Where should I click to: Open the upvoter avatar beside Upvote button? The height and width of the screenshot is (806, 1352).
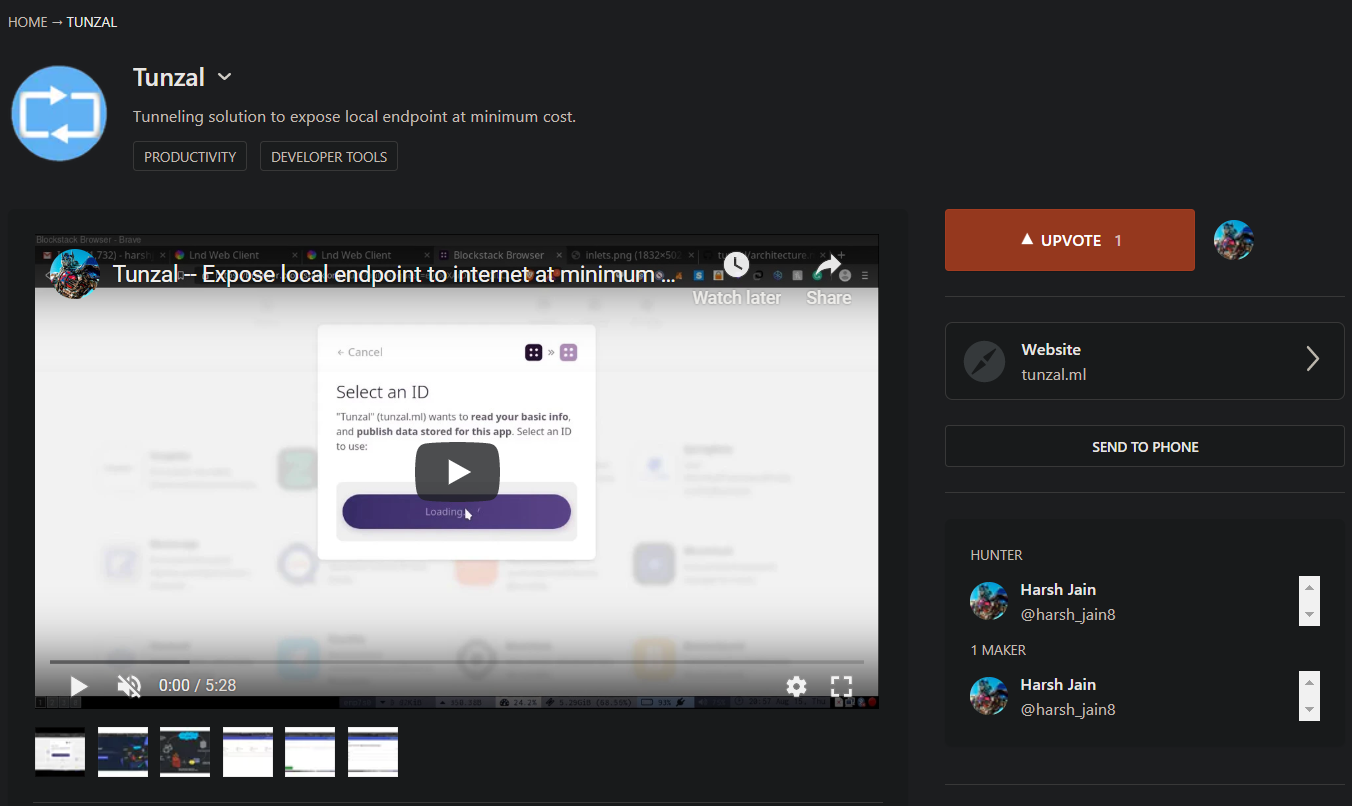(1234, 240)
